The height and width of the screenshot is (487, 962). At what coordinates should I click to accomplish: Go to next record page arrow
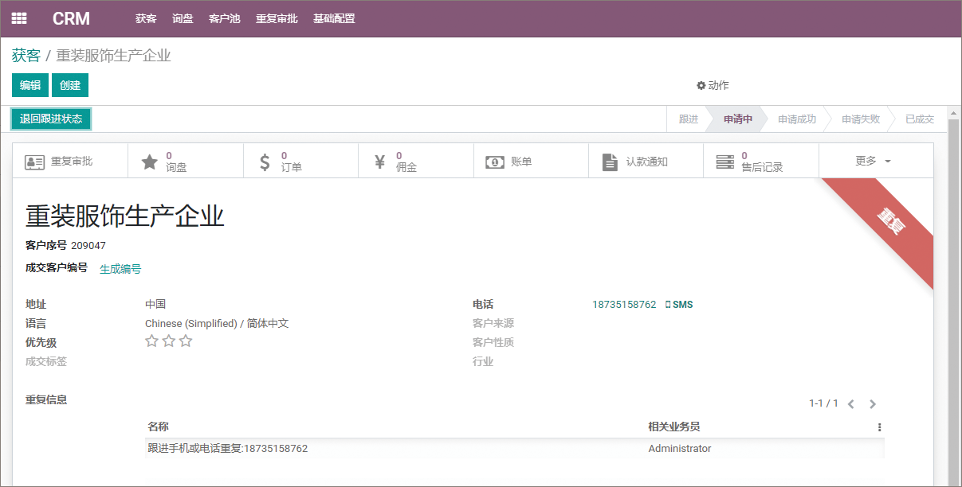pyautogui.click(x=872, y=404)
